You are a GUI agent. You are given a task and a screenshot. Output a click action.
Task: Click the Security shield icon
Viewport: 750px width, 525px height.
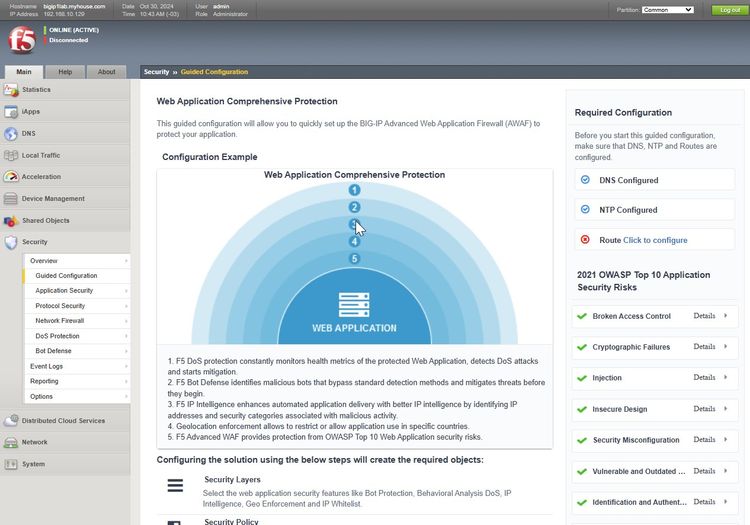[11, 242]
